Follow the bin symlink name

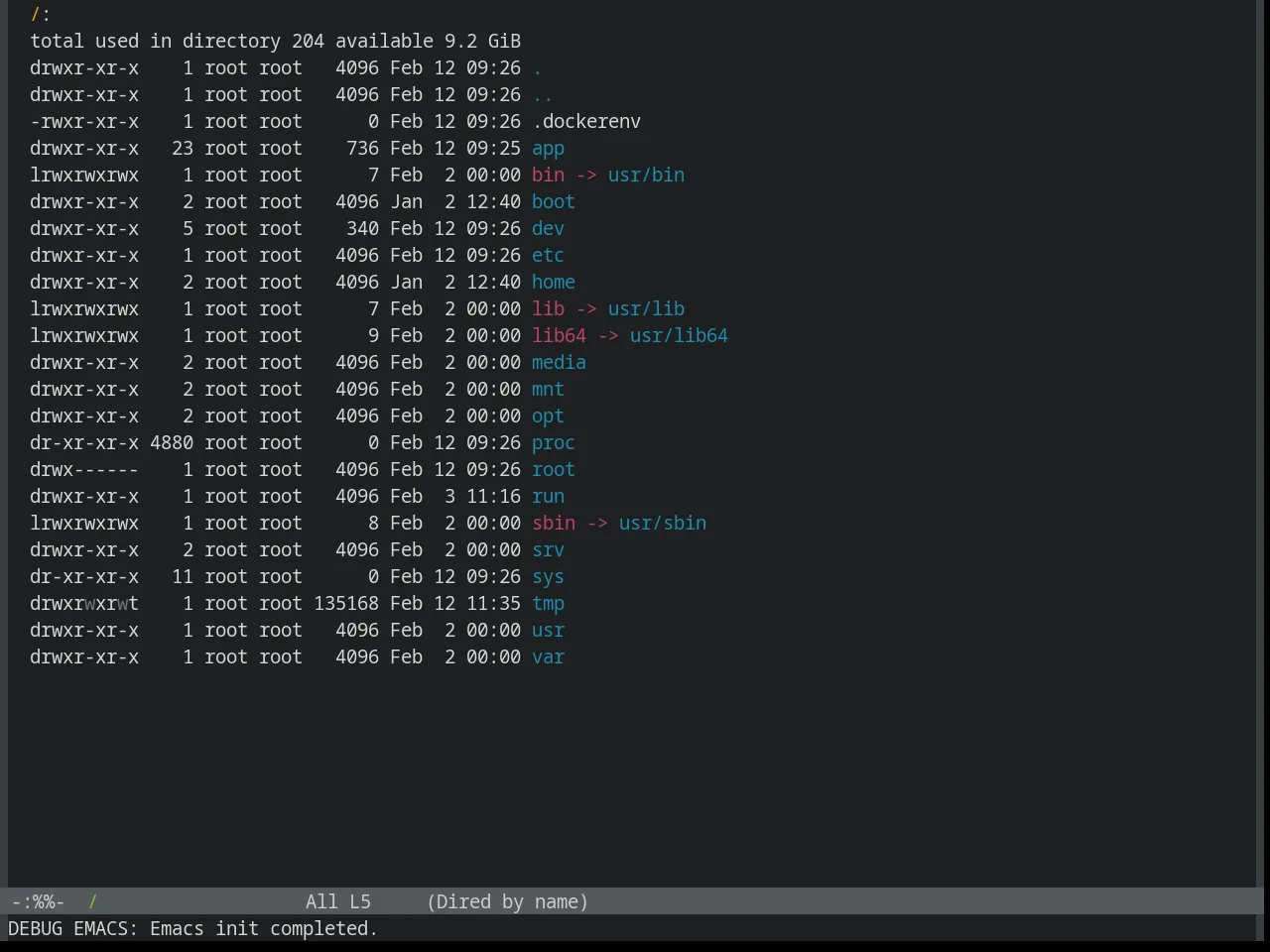[548, 176]
